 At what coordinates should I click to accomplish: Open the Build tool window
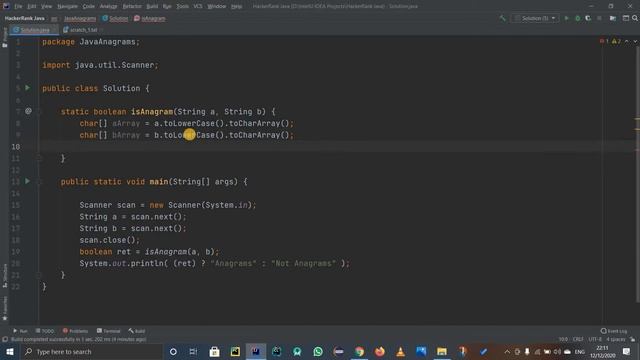[137, 331]
